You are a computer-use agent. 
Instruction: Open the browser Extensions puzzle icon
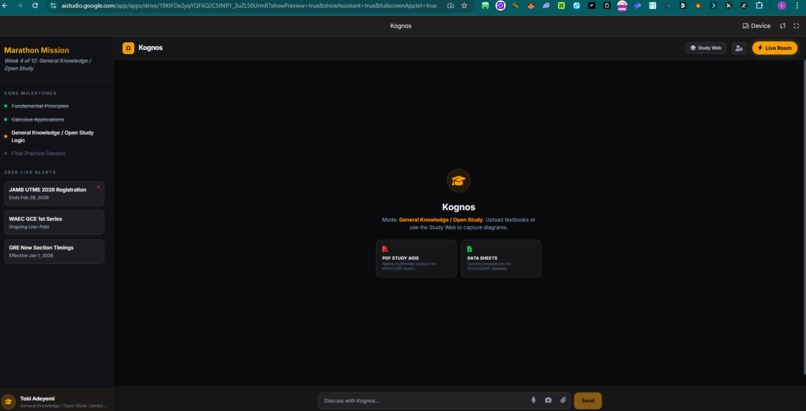tap(759, 6)
